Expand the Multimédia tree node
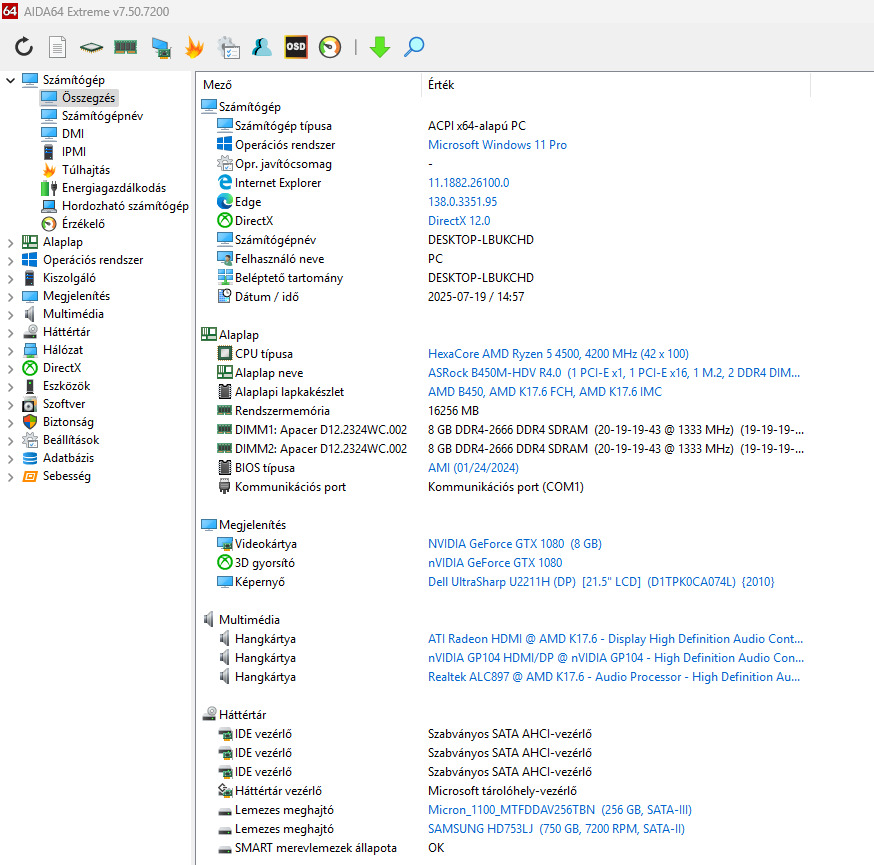874x865 pixels. tap(10, 314)
